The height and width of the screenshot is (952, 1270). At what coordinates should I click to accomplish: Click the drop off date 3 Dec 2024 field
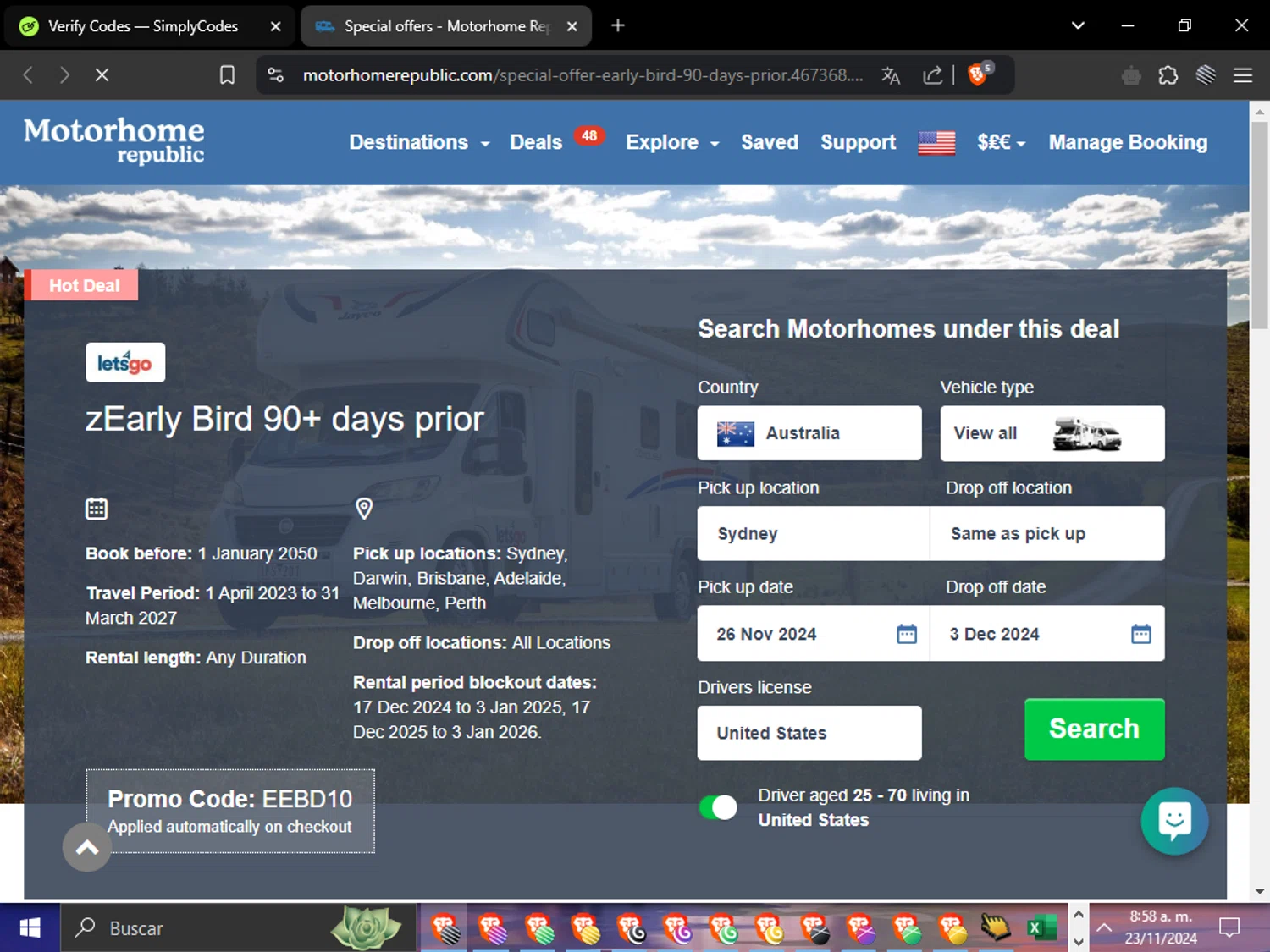point(1047,634)
